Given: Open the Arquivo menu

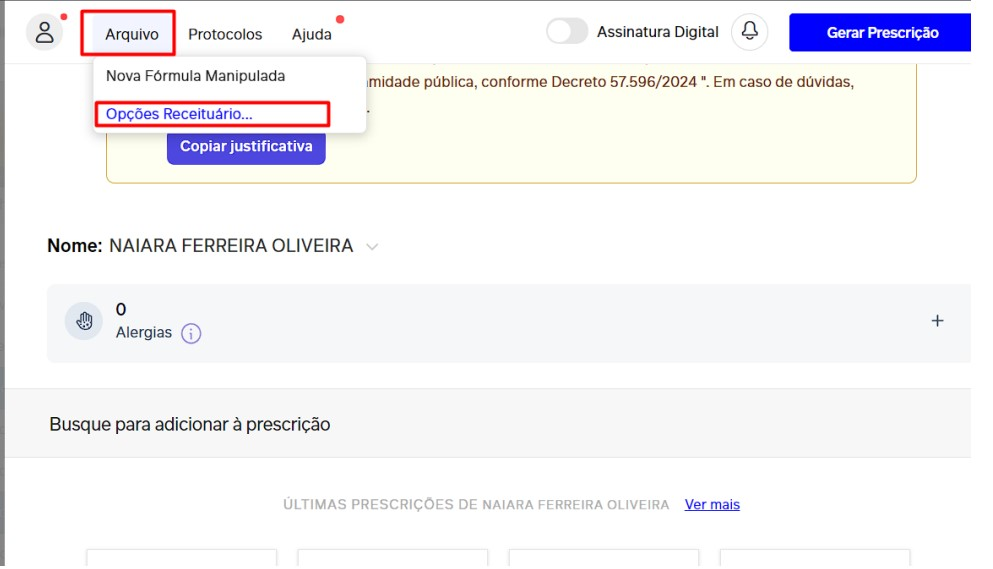Looking at the screenshot, I should 131,34.
